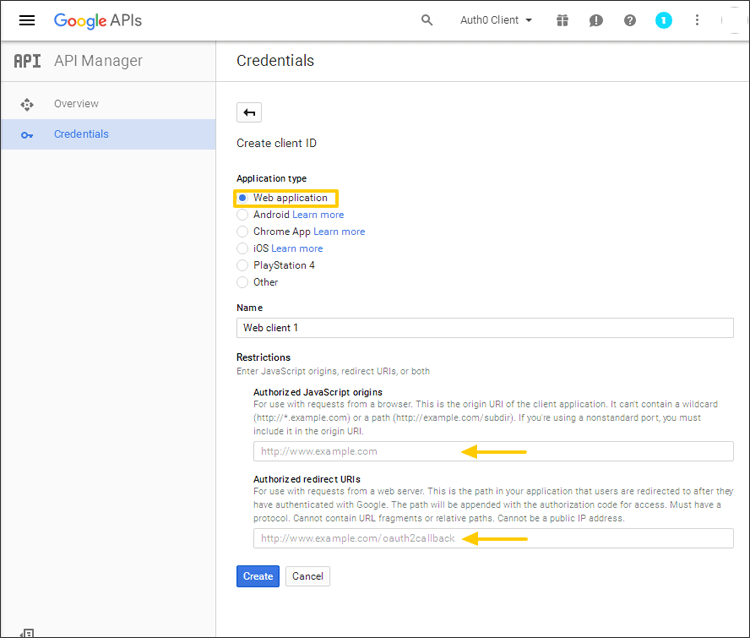Go to Overview in the sidebar
Screen dimensions: 750x638
coord(76,104)
